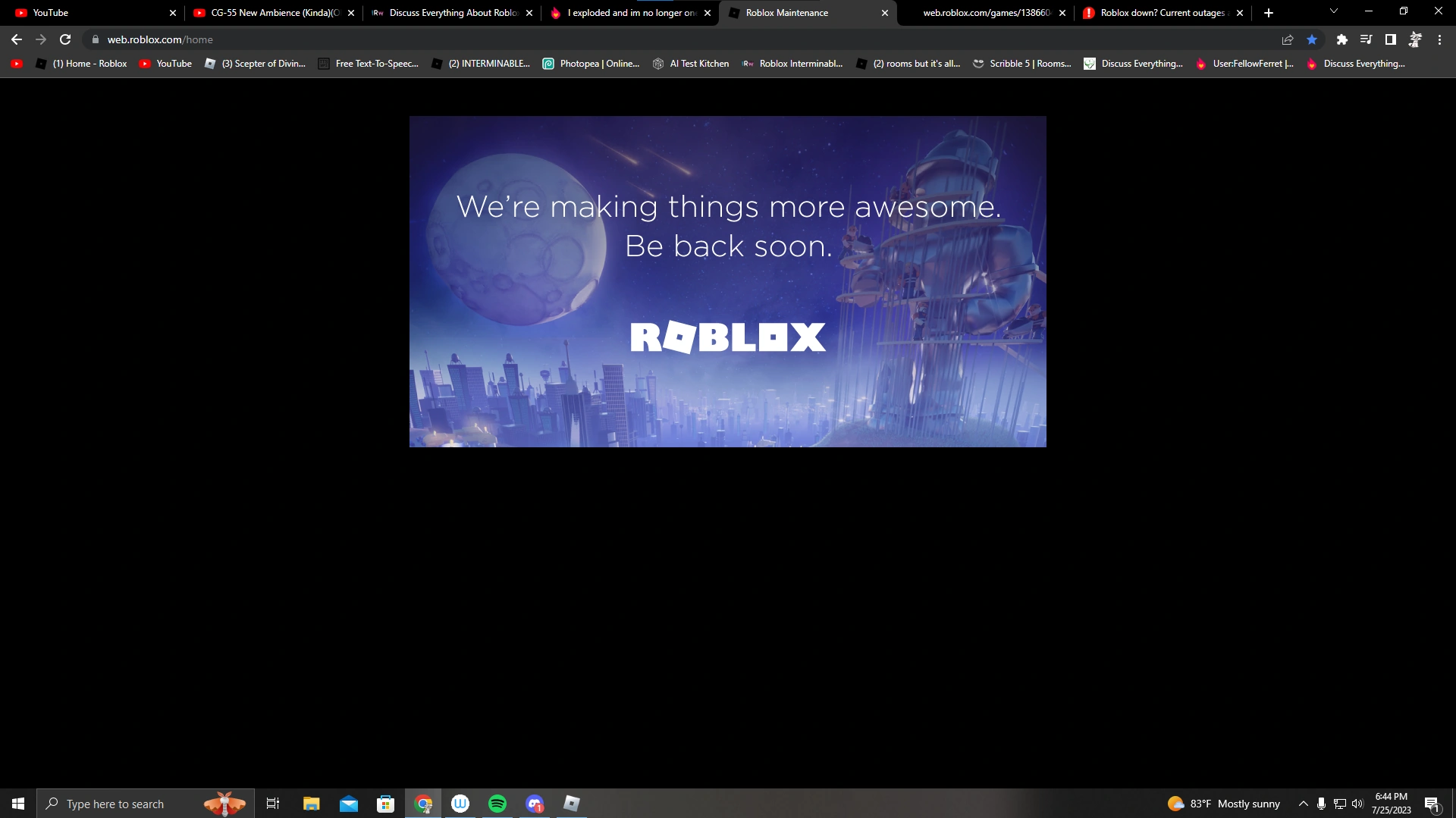Open the Chrome three-dot menu
This screenshot has height=818, width=1456.
(x=1439, y=39)
